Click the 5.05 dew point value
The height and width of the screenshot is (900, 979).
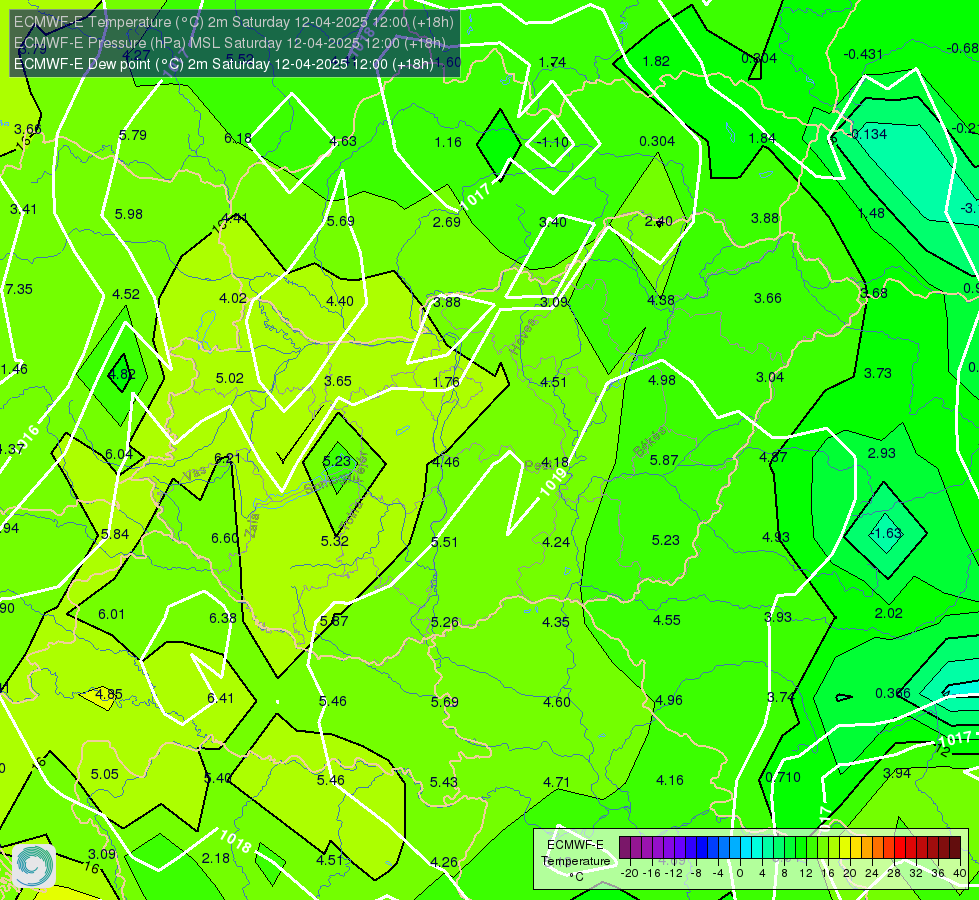point(104,774)
